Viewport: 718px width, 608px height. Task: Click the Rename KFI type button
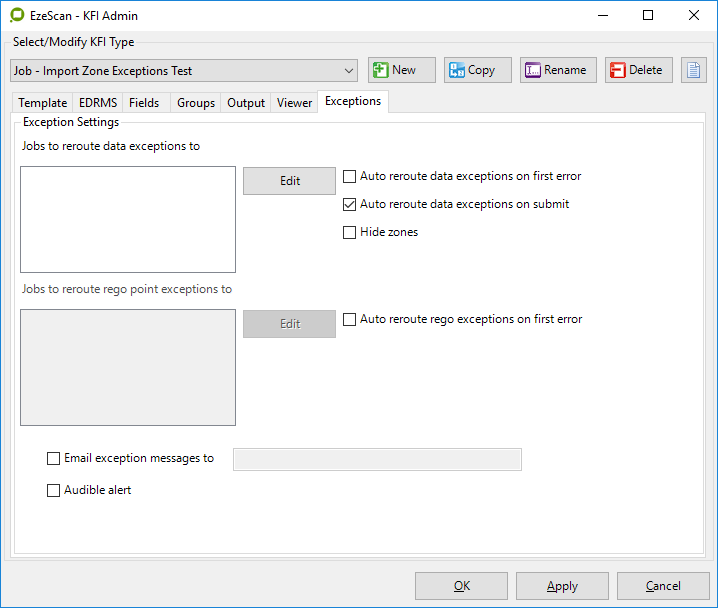[558, 70]
